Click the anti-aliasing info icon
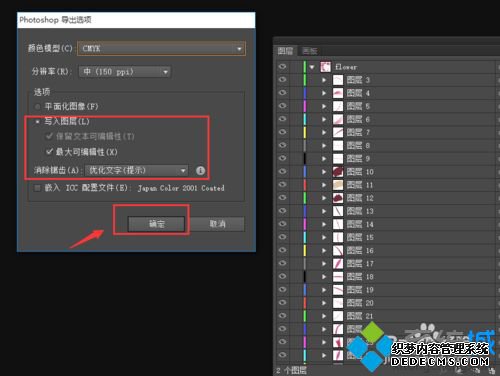 click(x=200, y=171)
